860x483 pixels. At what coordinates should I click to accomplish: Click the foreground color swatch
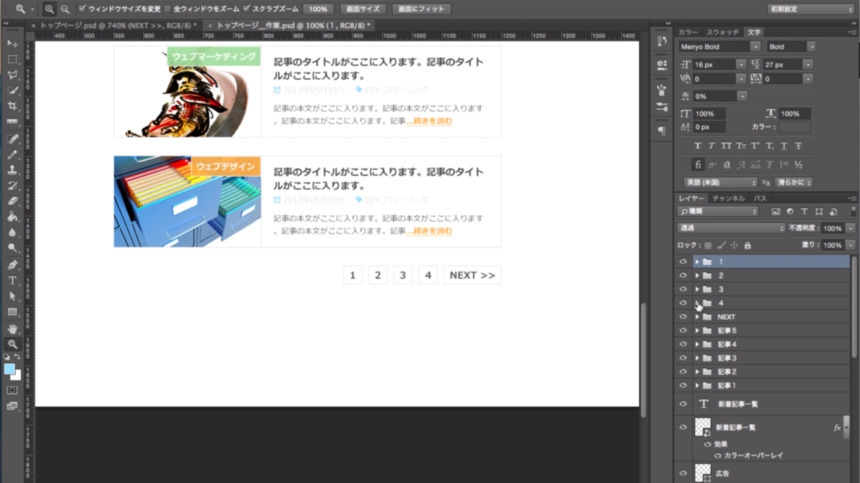click(x=9, y=369)
